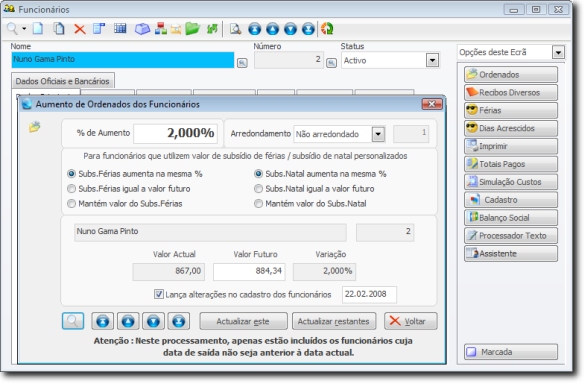Click the green arrows sync icon

(x=212, y=29)
